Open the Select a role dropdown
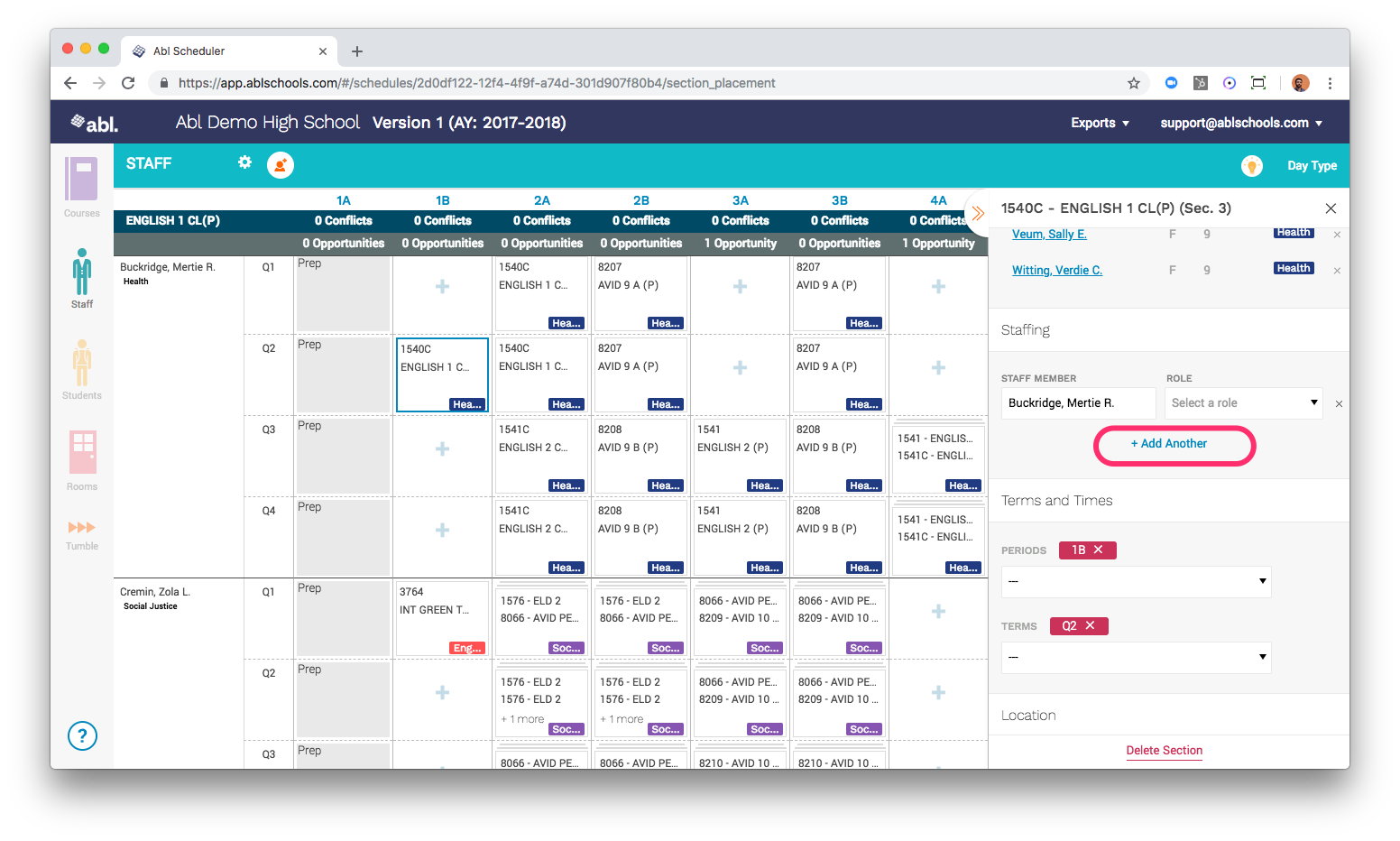 (x=1243, y=403)
